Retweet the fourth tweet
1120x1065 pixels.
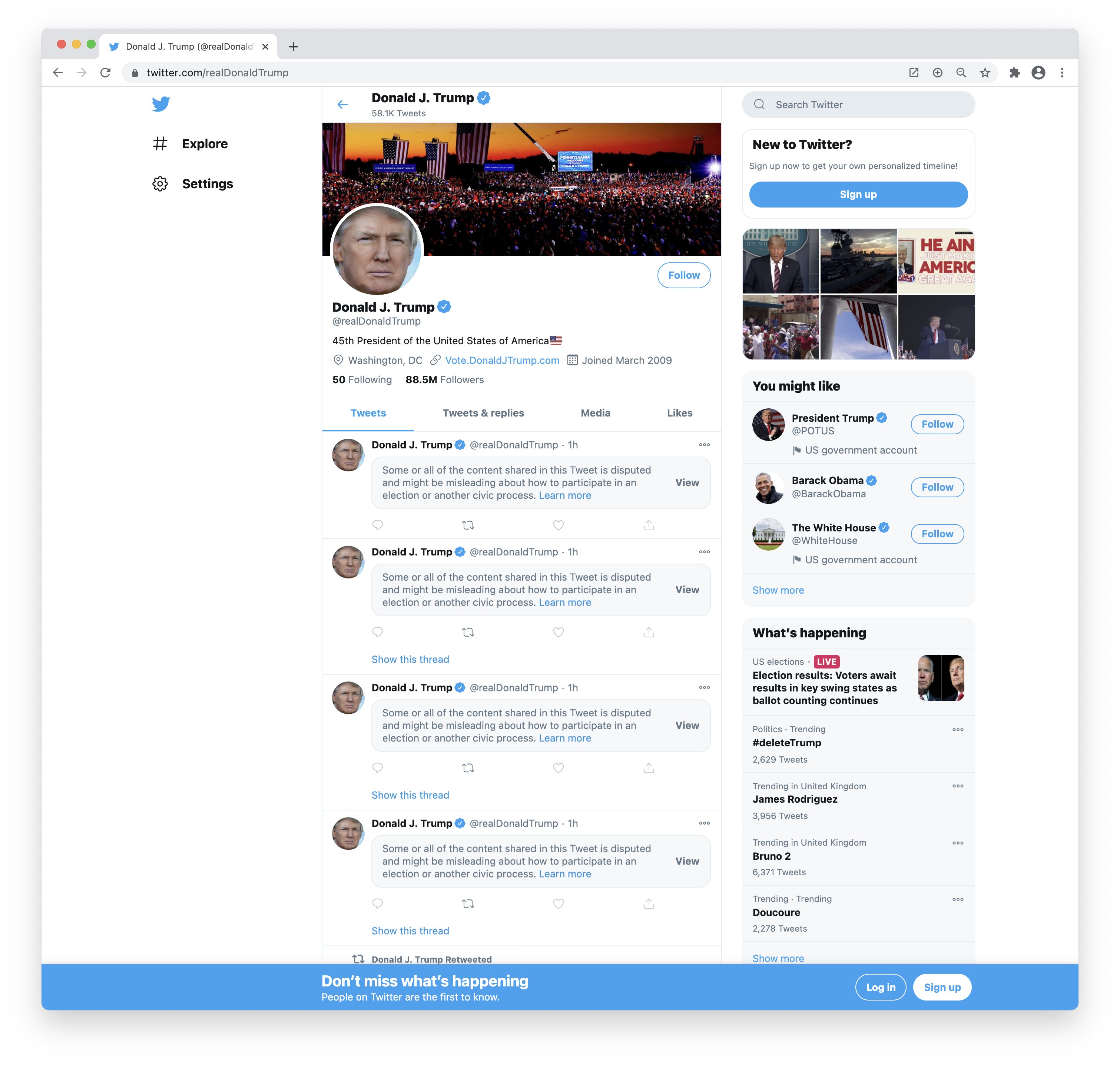coord(468,903)
